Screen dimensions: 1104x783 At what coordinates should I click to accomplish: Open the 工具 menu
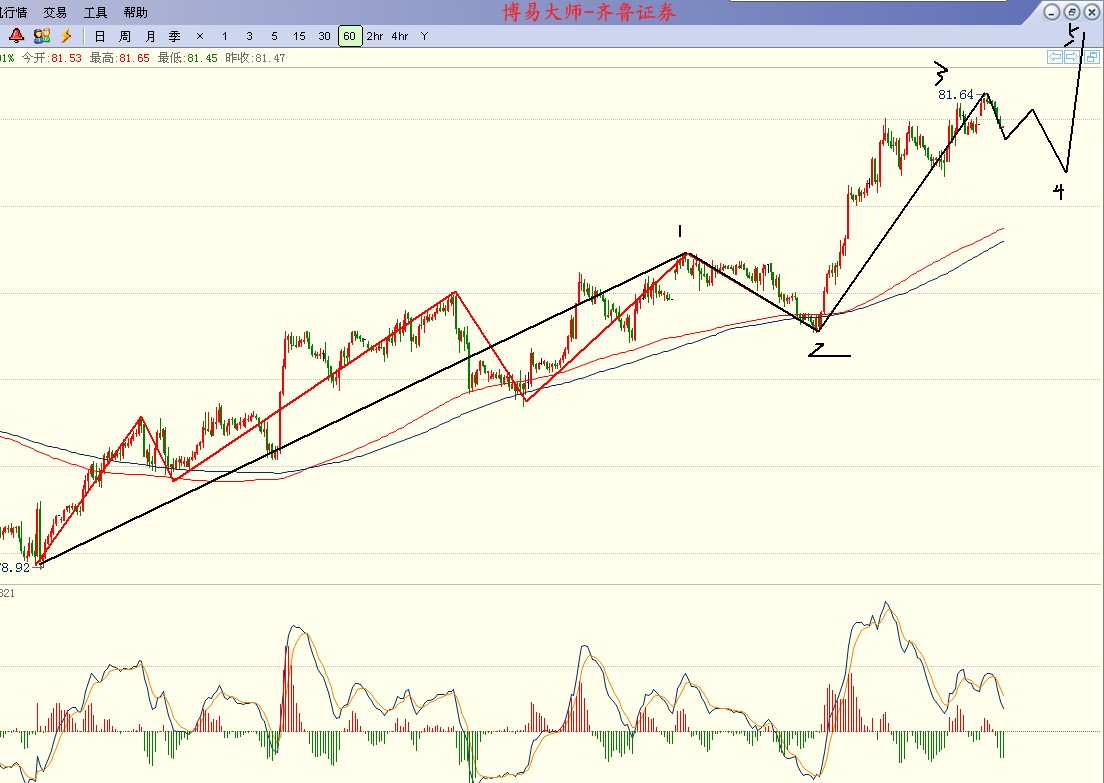[x=96, y=12]
